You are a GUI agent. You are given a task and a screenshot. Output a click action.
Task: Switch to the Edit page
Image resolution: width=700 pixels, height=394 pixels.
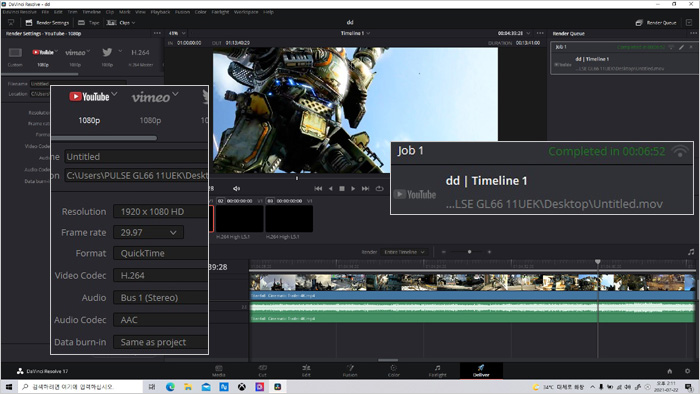tap(306, 371)
